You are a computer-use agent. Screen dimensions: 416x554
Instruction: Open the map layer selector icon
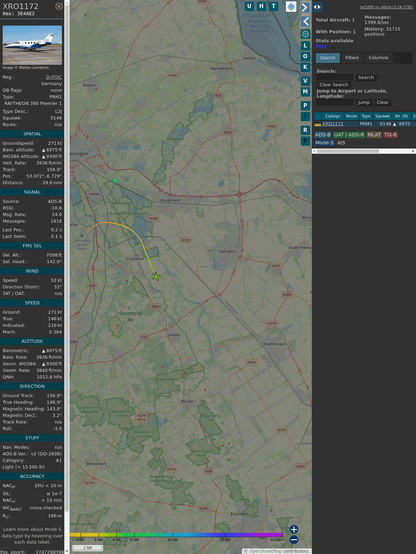tap(291, 6)
